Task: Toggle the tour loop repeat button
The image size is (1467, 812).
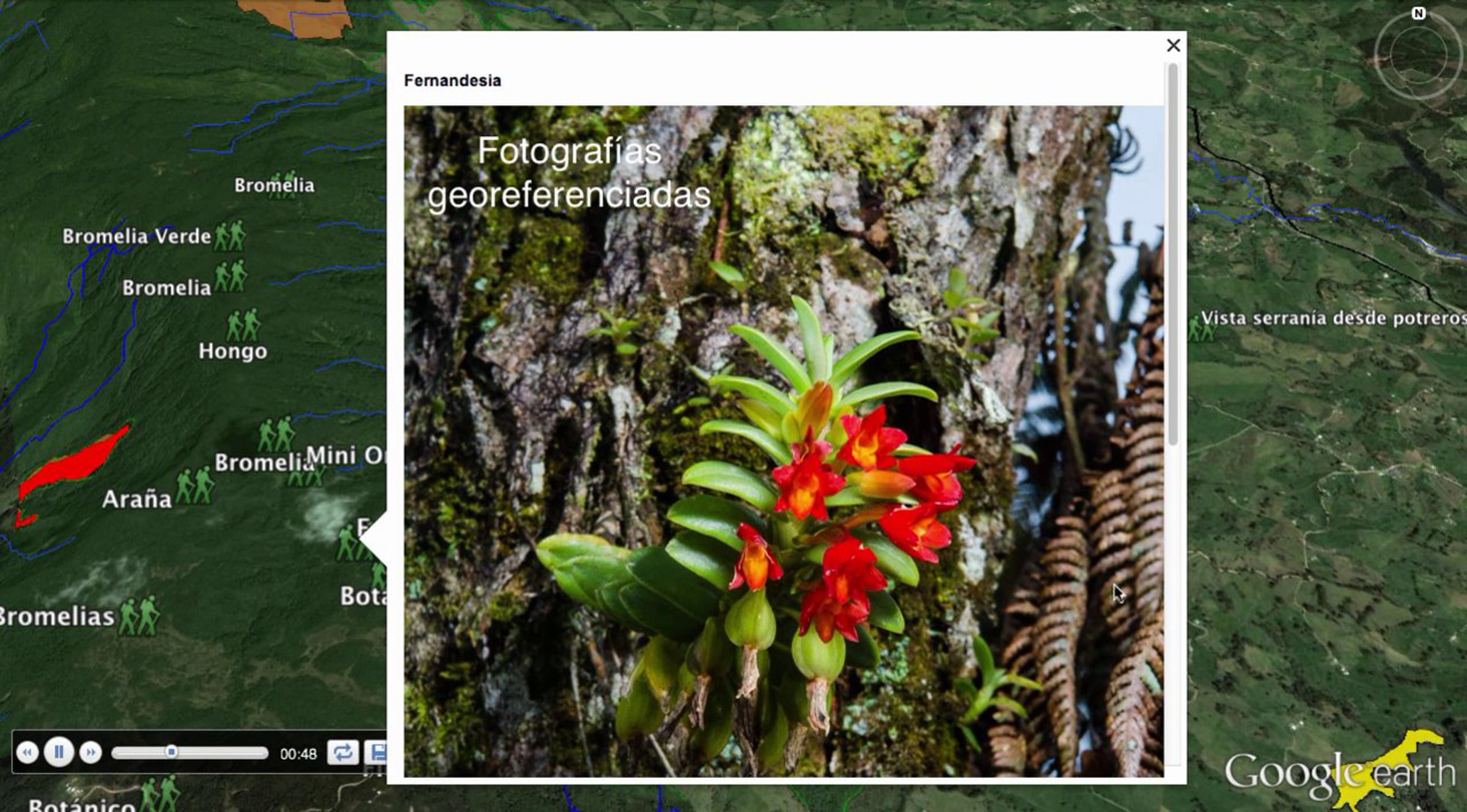Action: tap(342, 752)
